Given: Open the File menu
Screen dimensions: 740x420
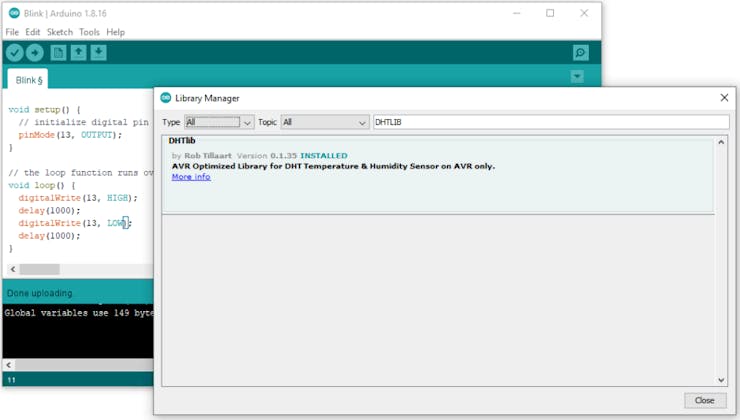Looking at the screenshot, I should point(12,32).
